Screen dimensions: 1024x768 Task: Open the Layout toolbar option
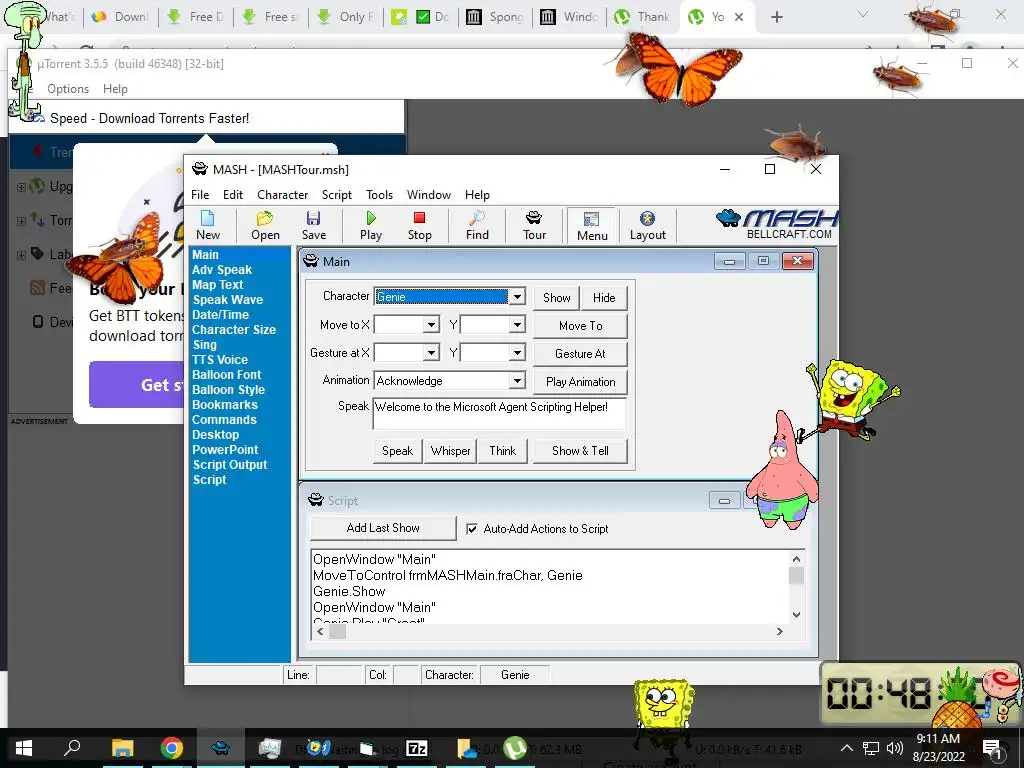pyautogui.click(x=647, y=225)
